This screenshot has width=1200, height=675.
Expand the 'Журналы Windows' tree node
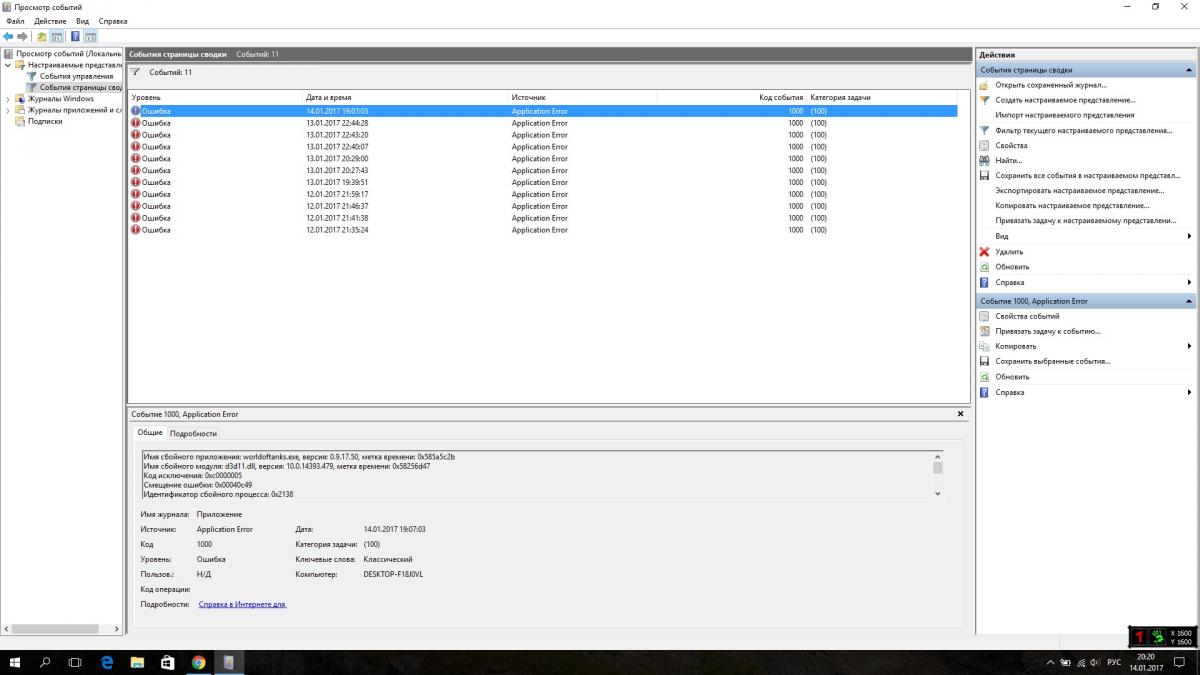coord(8,99)
